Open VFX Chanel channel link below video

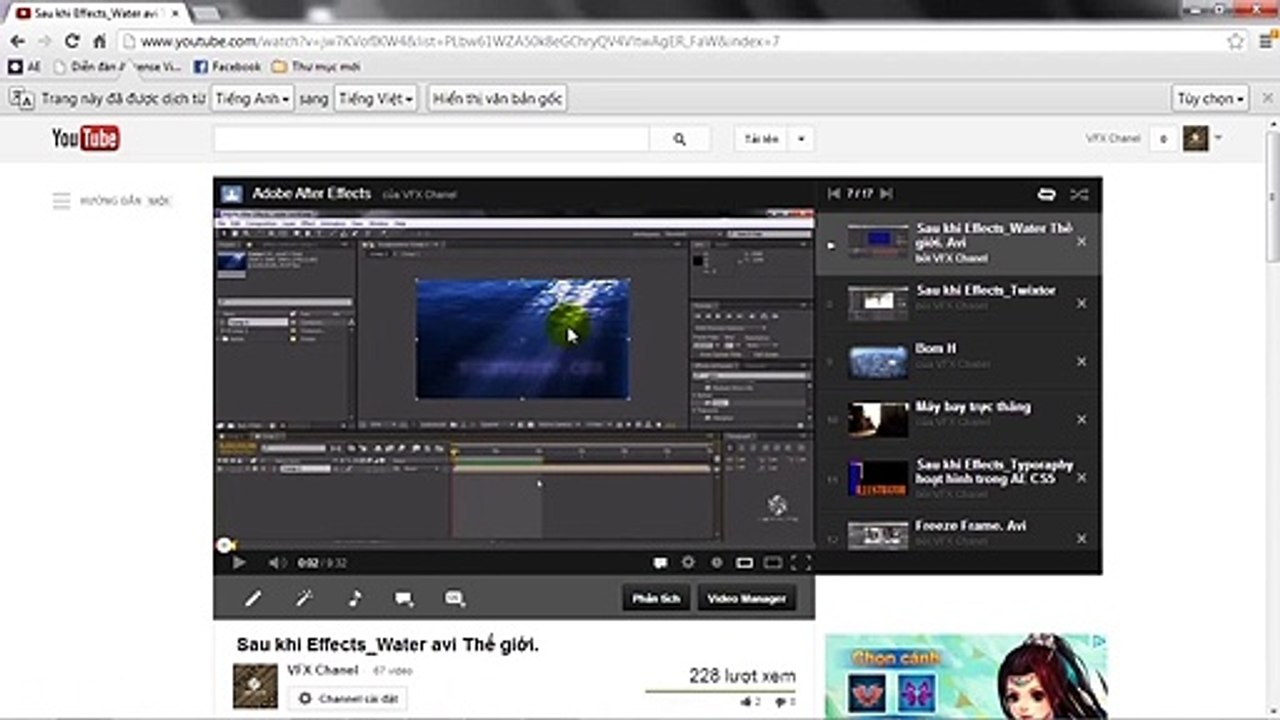(322, 669)
